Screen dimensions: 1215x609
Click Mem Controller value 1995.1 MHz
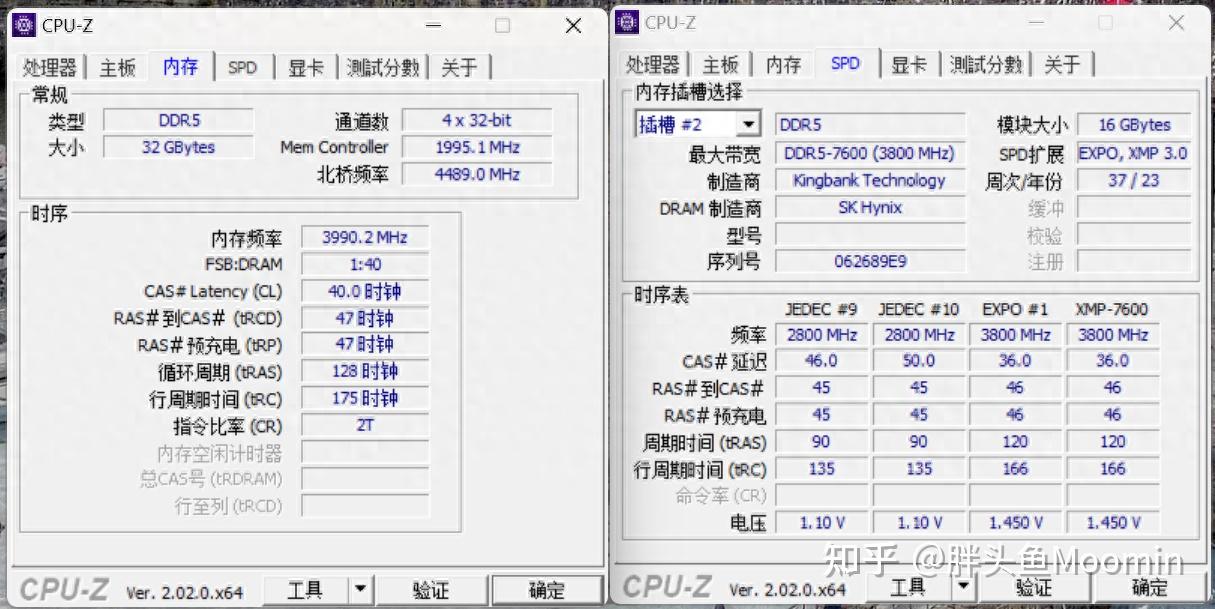coord(477,147)
